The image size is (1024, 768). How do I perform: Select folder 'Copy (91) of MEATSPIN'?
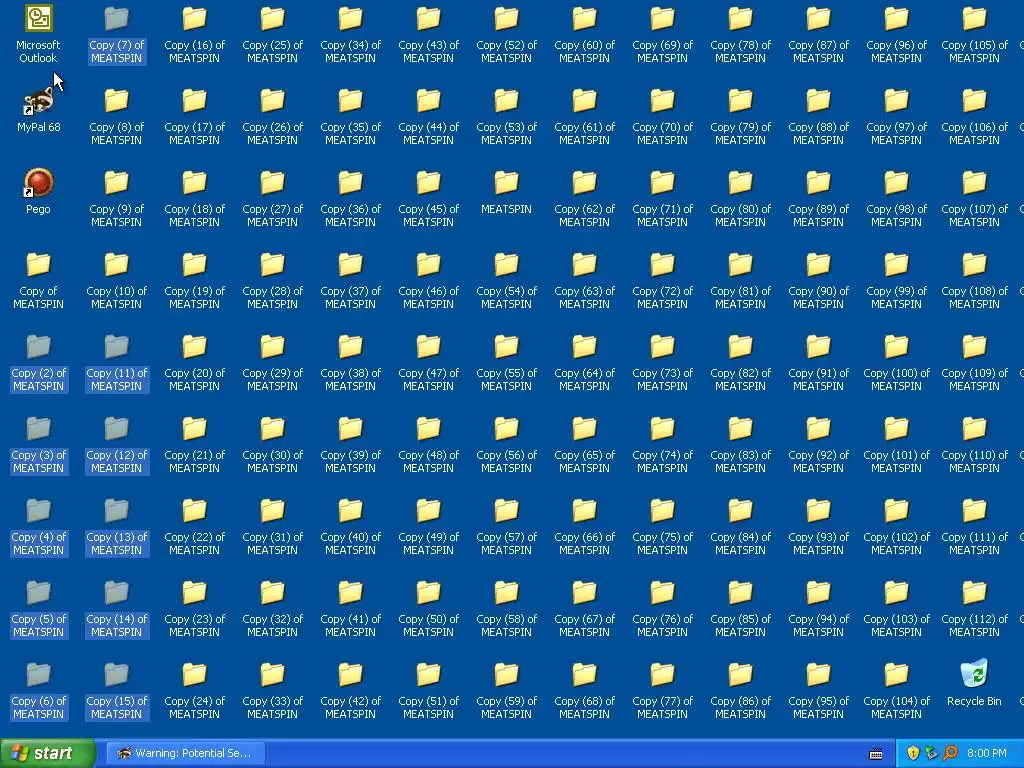[818, 362]
